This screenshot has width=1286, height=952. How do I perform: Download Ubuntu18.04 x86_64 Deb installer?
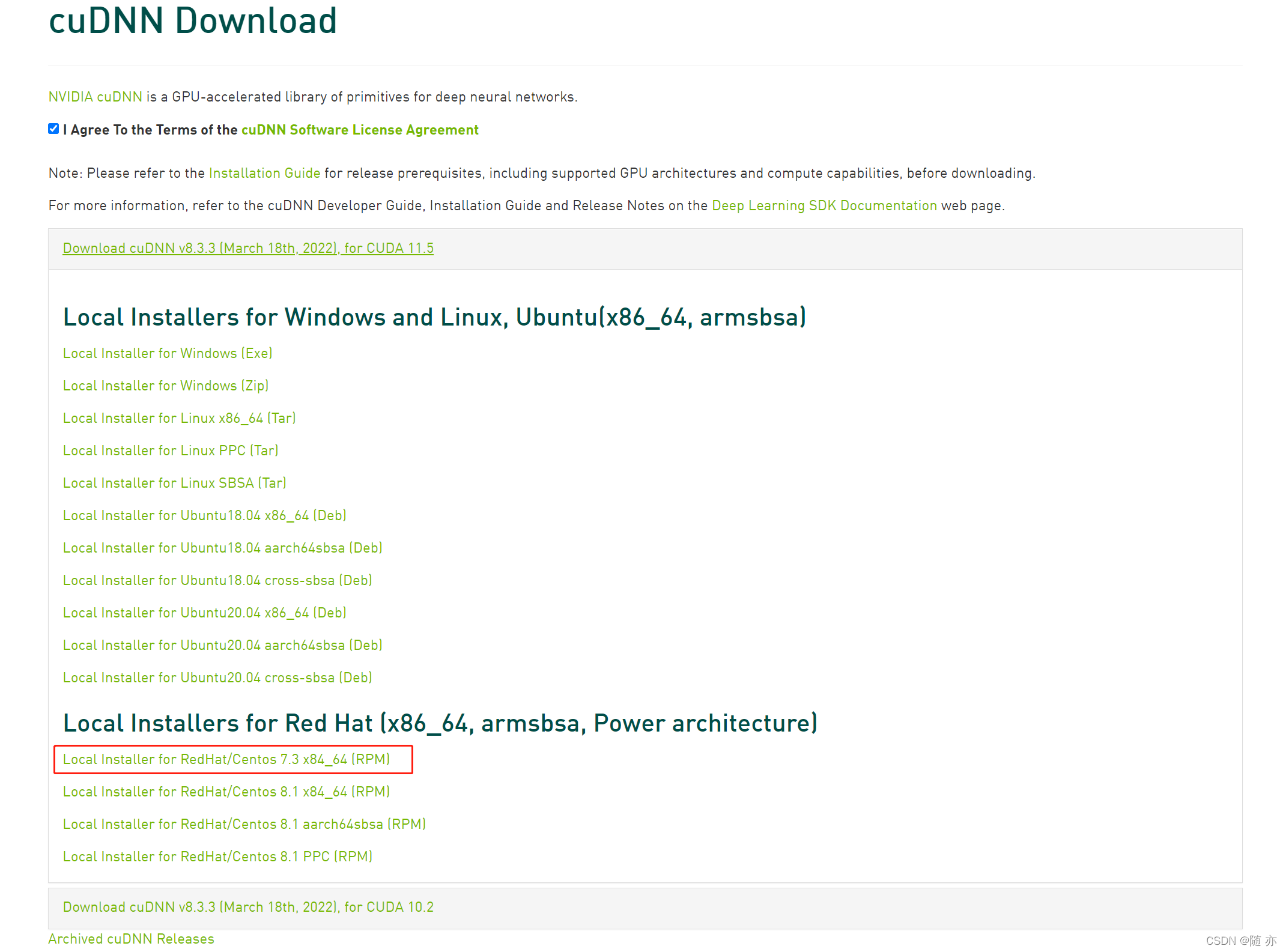(x=204, y=515)
